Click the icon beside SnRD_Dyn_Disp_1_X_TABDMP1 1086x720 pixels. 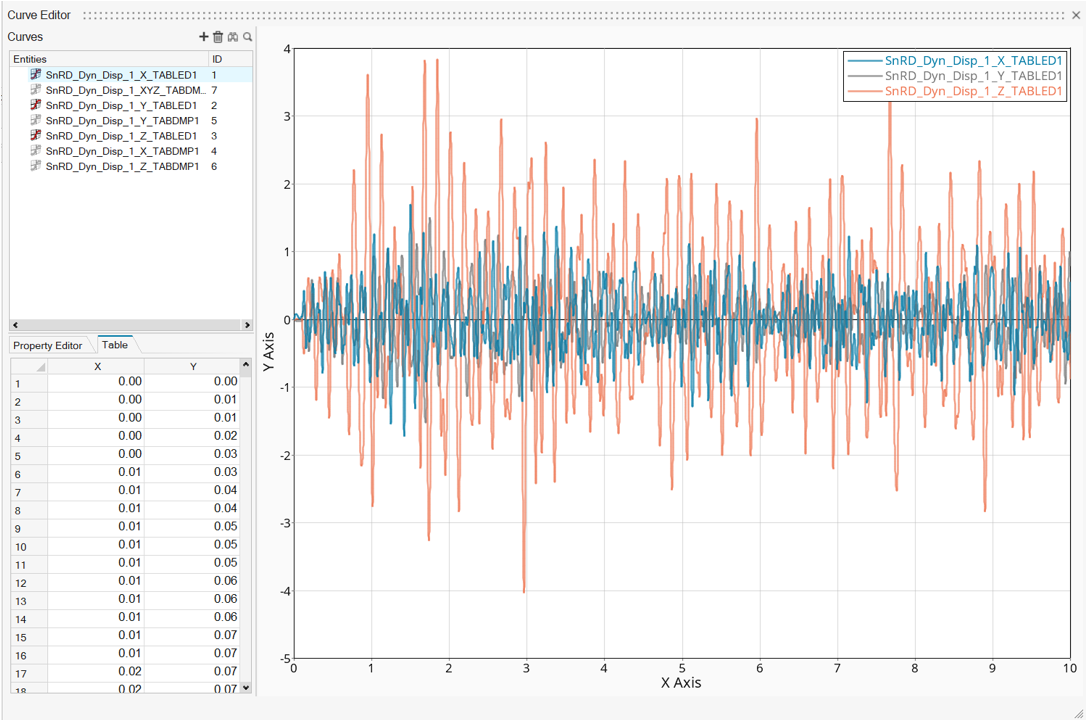(36, 151)
